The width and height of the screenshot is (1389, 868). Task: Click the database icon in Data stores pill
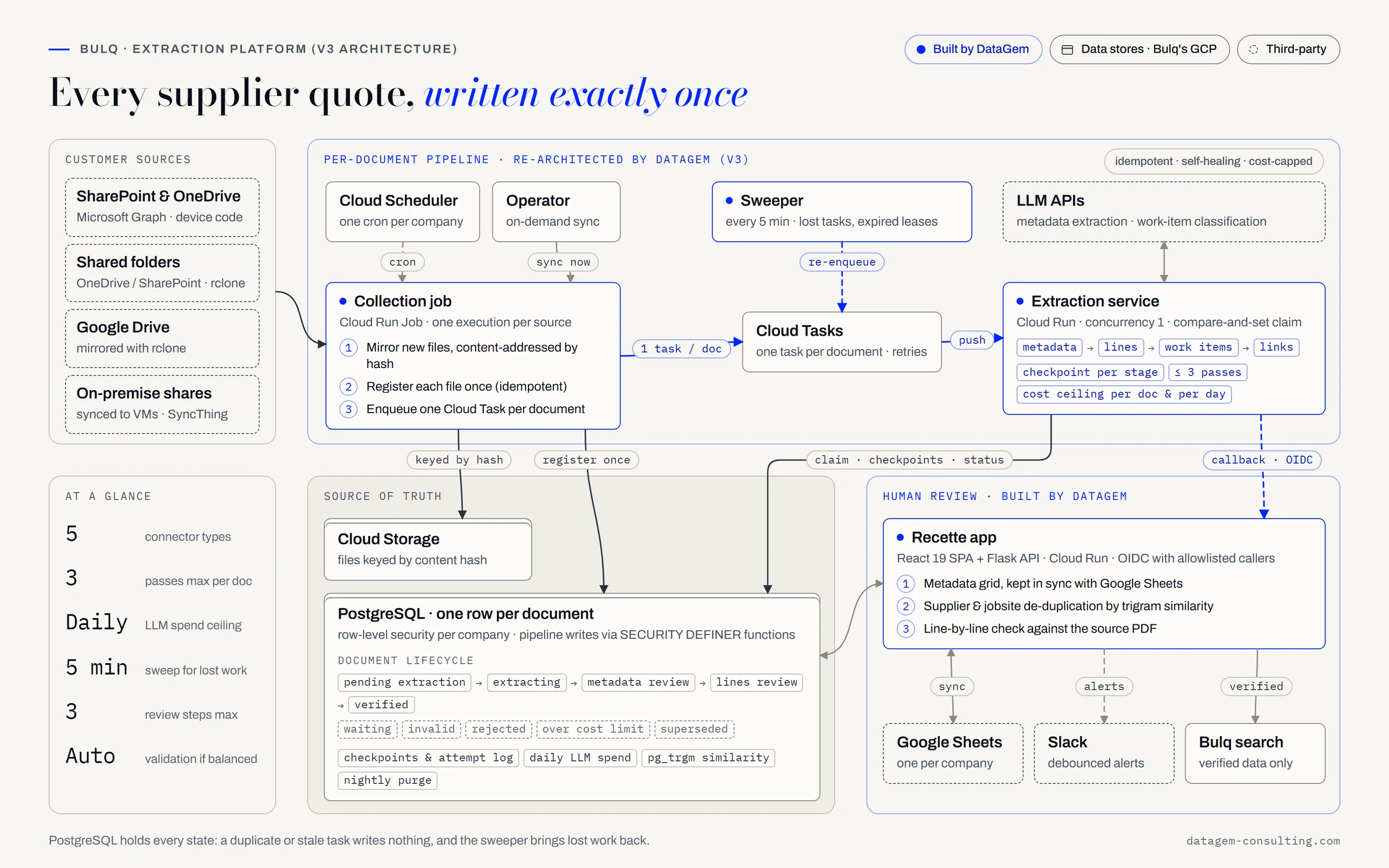(1067, 50)
